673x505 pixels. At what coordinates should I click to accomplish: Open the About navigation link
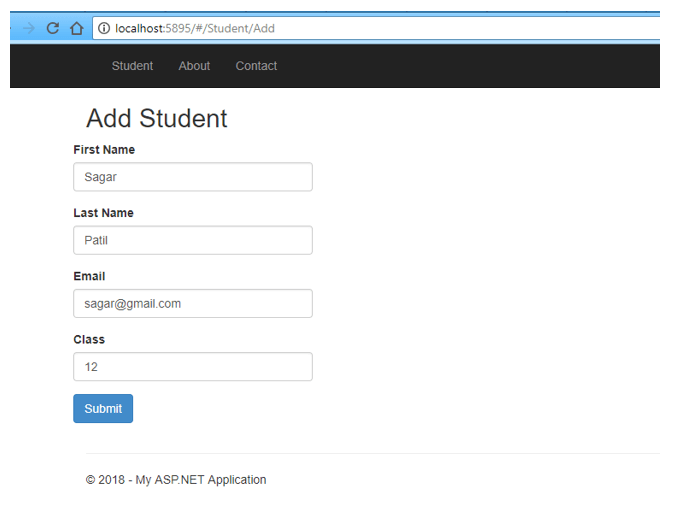coord(194,66)
